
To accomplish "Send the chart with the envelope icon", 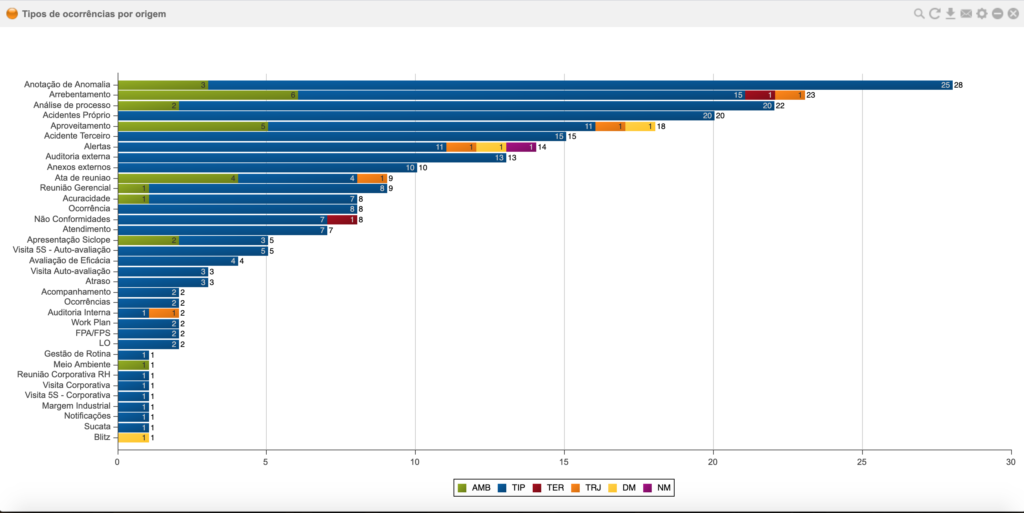I will click(966, 14).
